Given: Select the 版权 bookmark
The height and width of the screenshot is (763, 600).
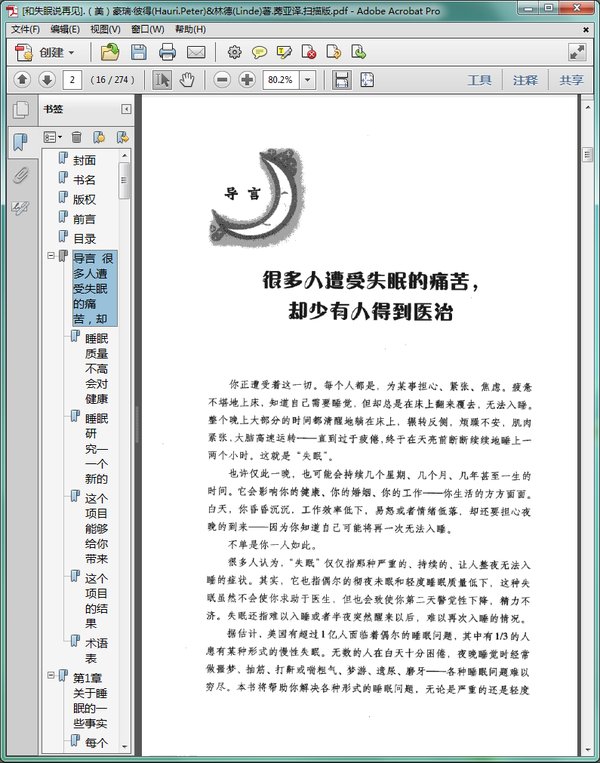Looking at the screenshot, I should pos(84,200).
